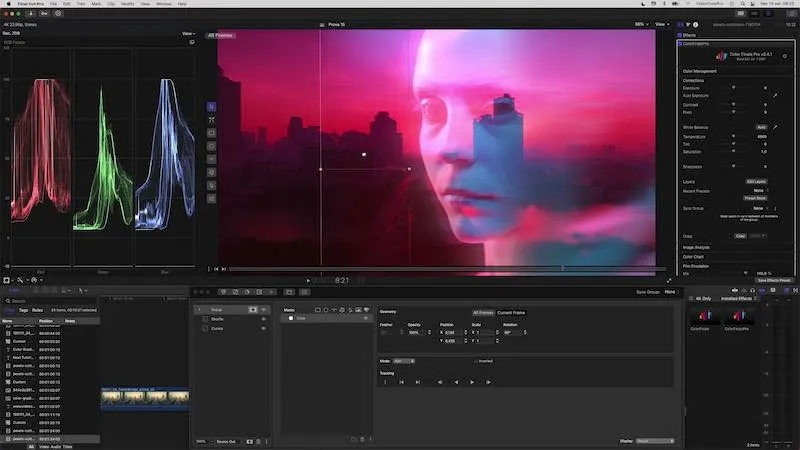Switch to the Current Frame tab
The width and height of the screenshot is (800, 450).
[511, 312]
